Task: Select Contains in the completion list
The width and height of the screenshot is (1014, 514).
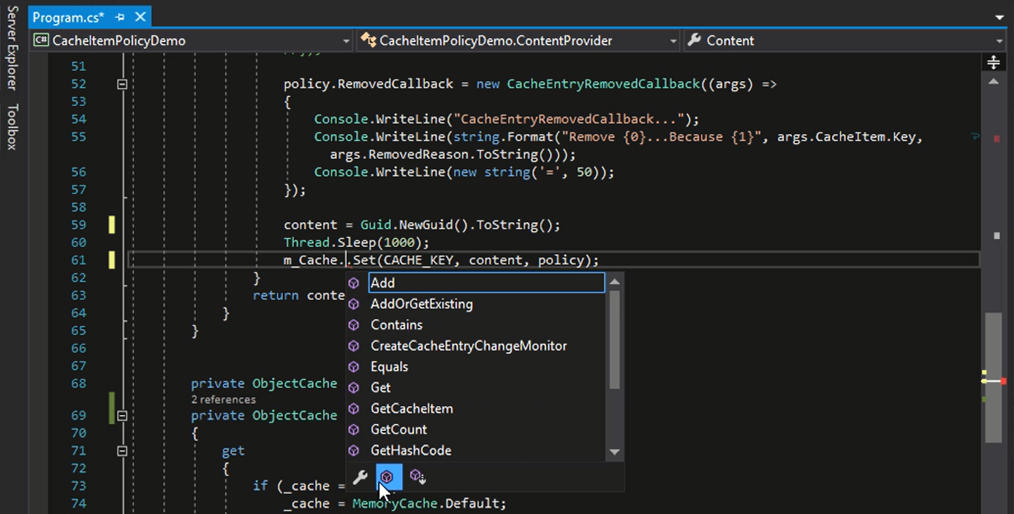Action: 396,325
